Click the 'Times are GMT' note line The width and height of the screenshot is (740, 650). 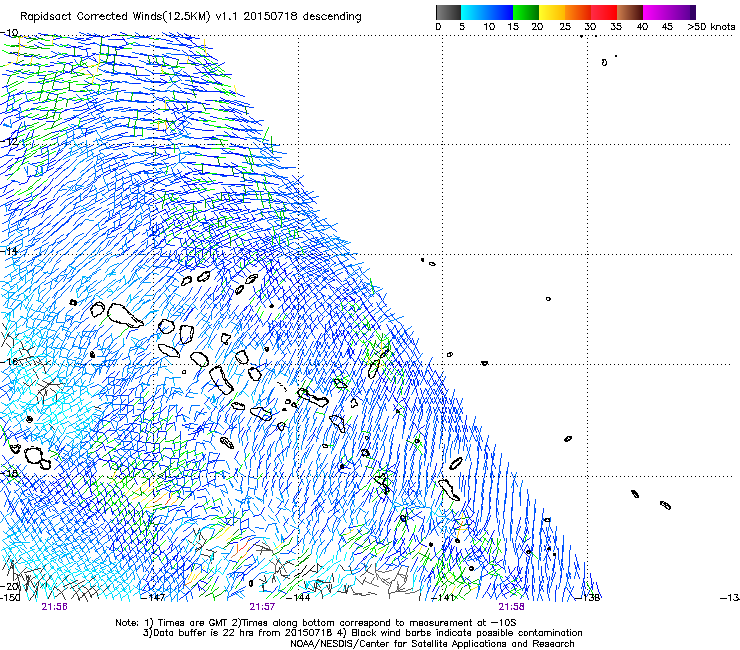pyautogui.click(x=315, y=623)
